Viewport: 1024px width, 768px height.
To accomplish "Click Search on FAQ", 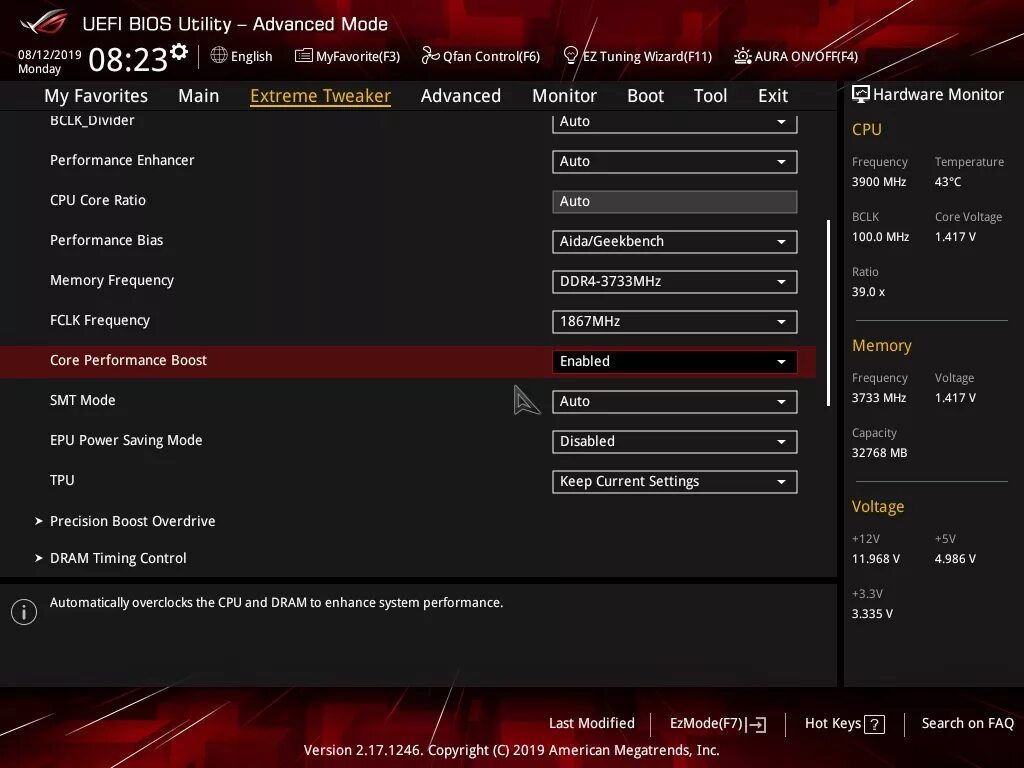I will point(967,723).
